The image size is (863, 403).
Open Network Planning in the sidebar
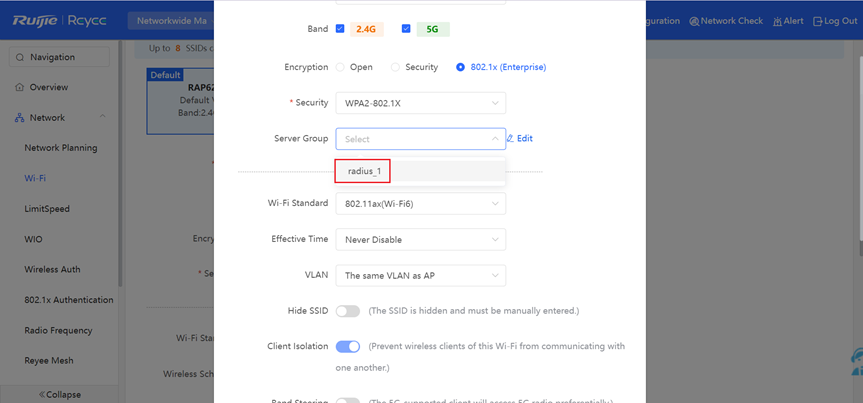click(61, 148)
